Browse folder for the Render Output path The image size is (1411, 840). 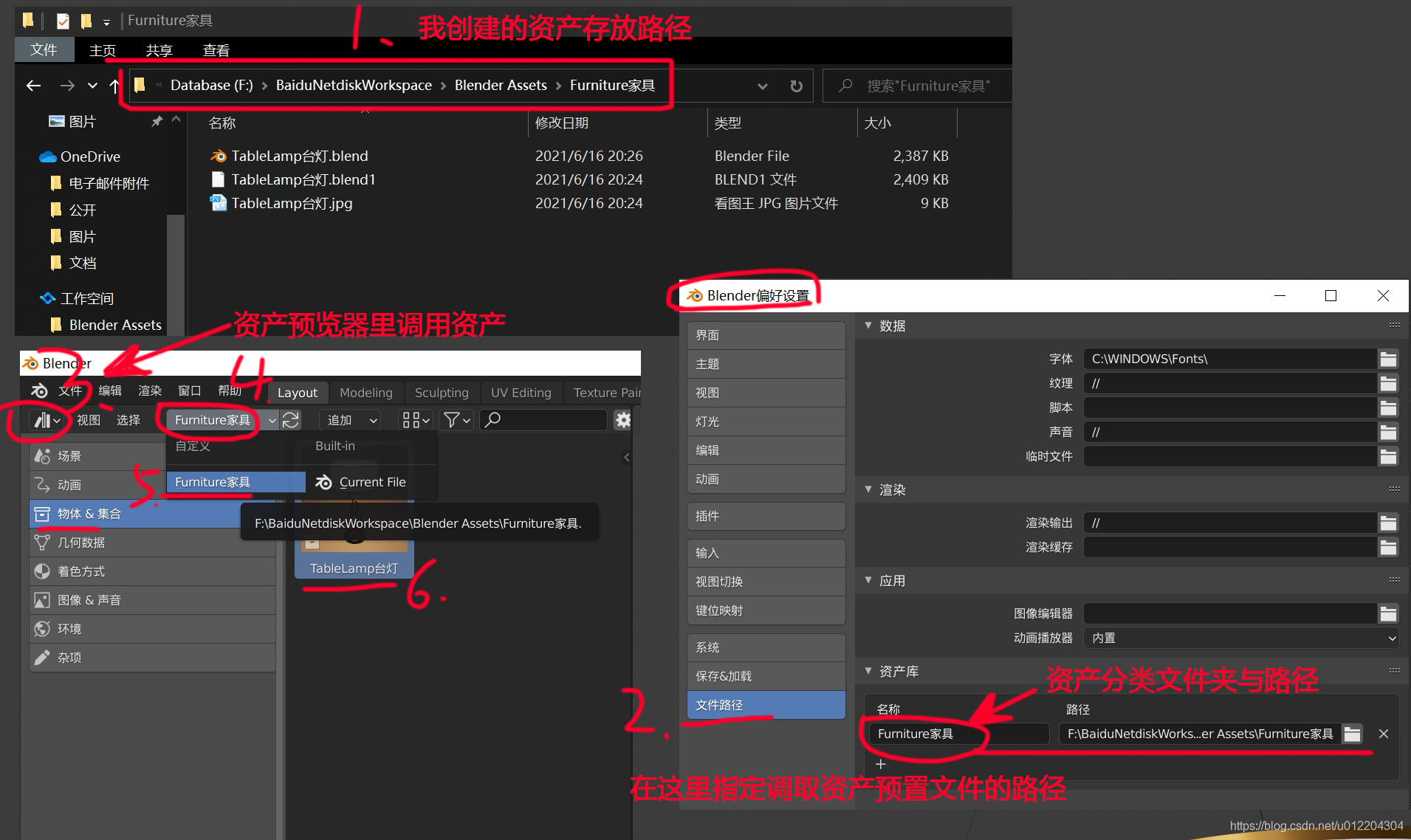[x=1388, y=523]
